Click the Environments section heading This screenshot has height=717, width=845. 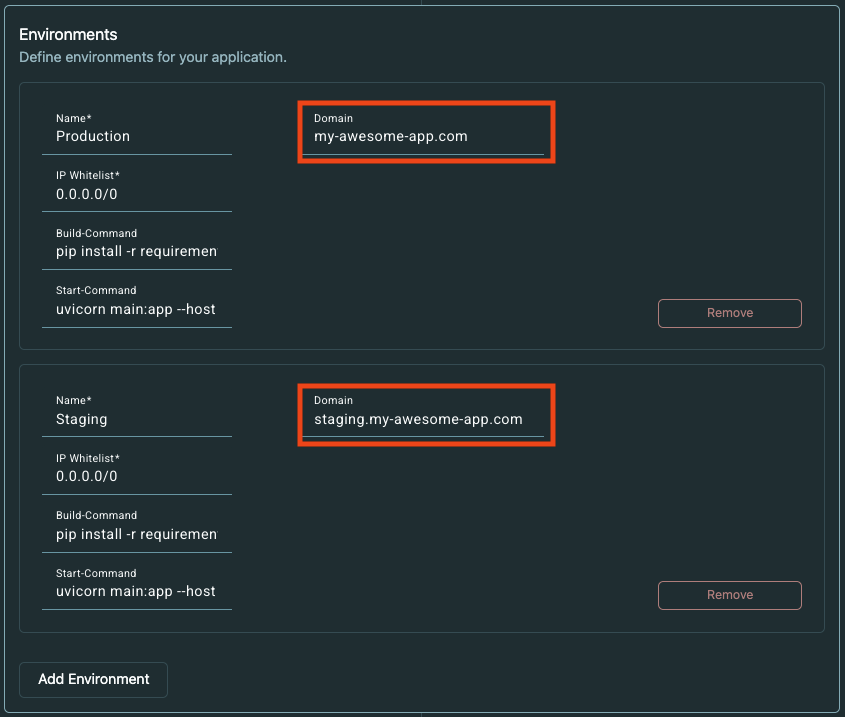click(x=68, y=34)
